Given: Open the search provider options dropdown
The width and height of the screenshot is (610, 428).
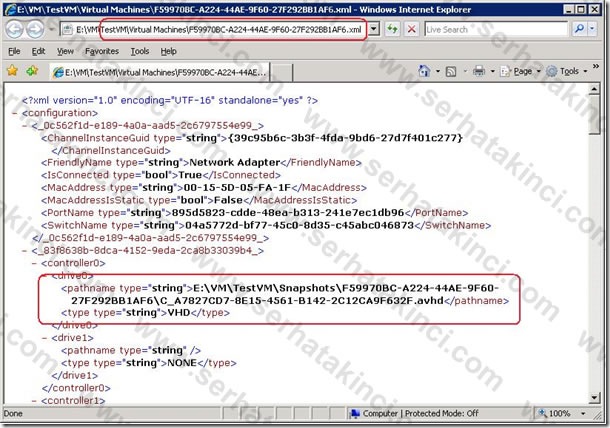Looking at the screenshot, I should [592, 29].
